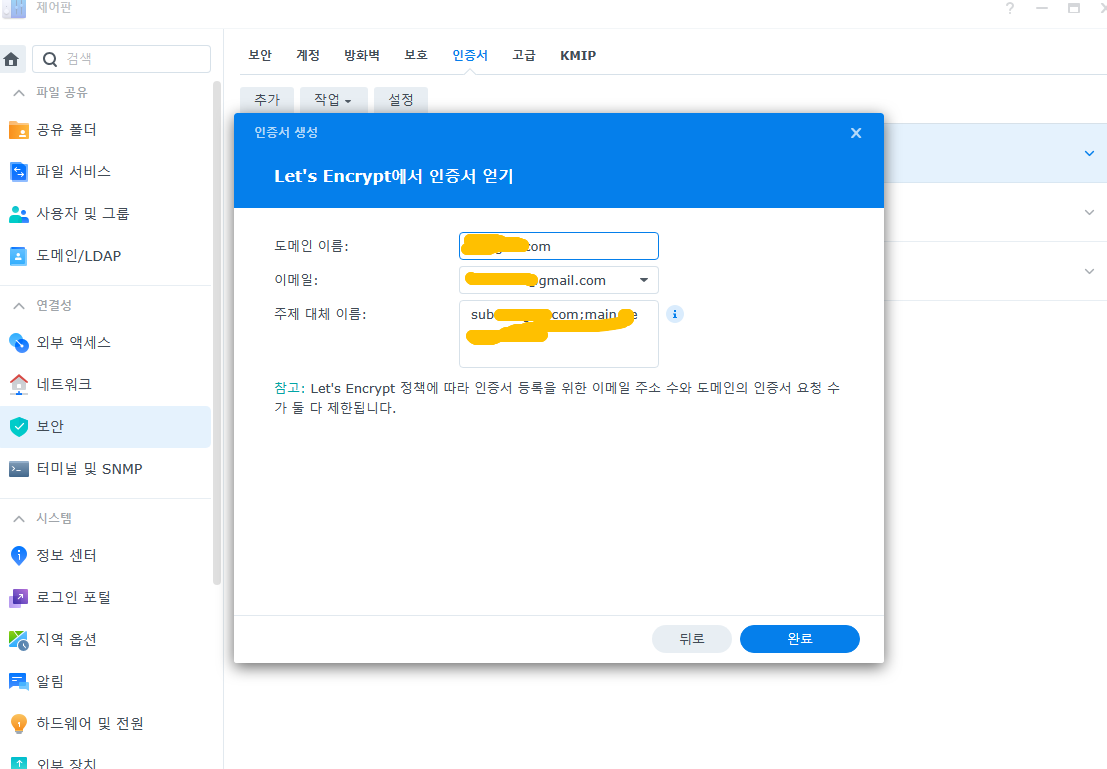This screenshot has width=1107, height=769.
Task: Focus the 검색 search field
Action: click(121, 59)
